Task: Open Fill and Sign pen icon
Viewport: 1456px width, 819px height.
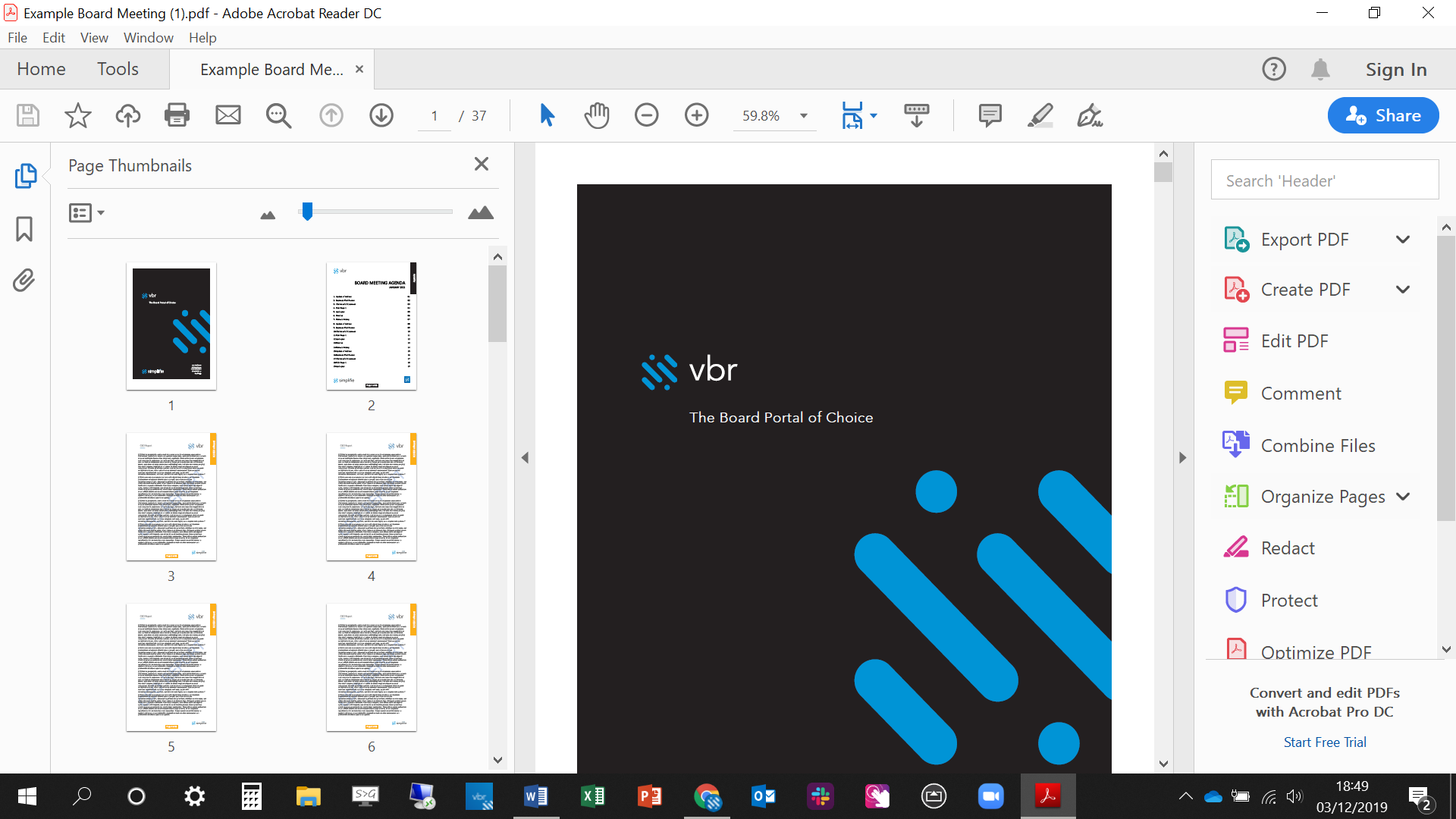Action: tap(1090, 115)
